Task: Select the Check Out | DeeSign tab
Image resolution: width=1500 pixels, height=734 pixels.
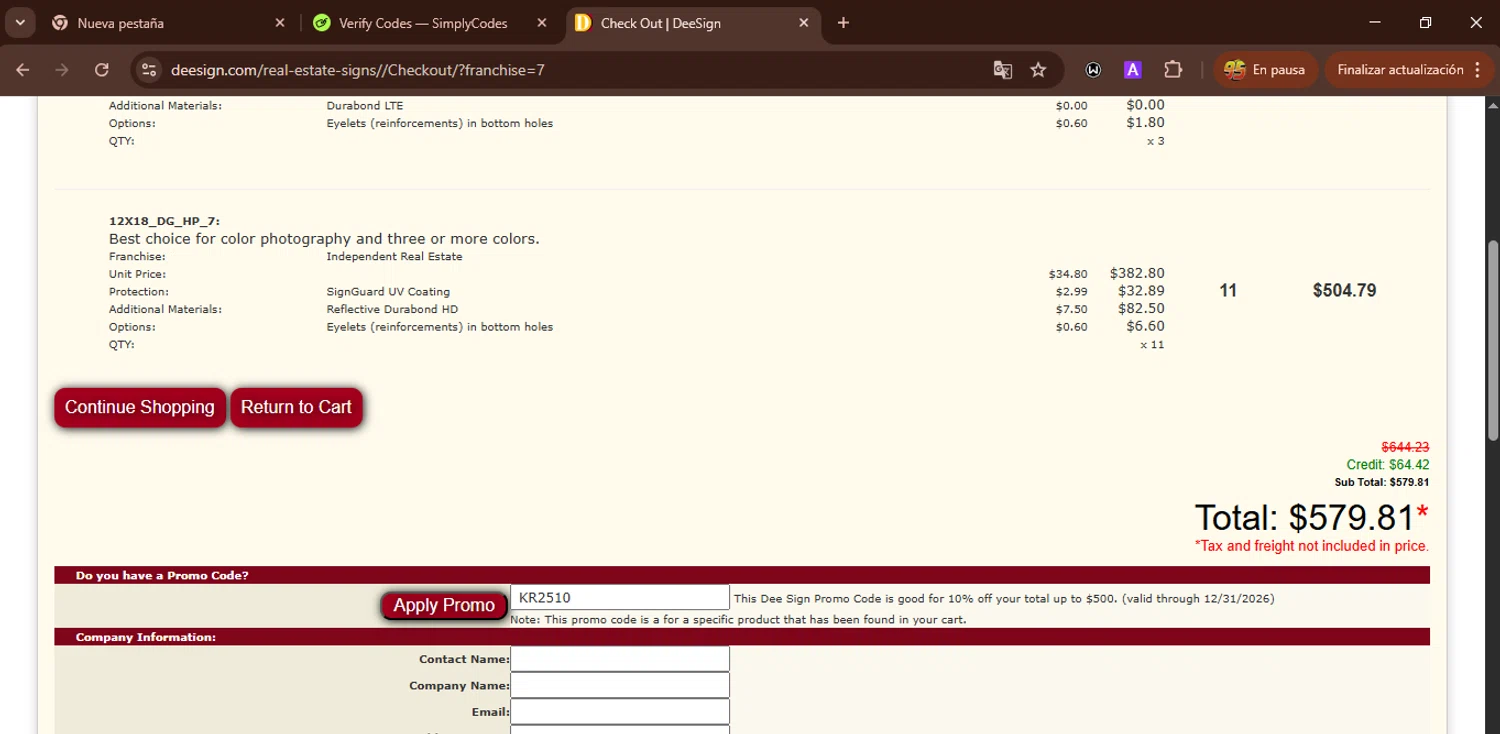Action: click(x=692, y=23)
